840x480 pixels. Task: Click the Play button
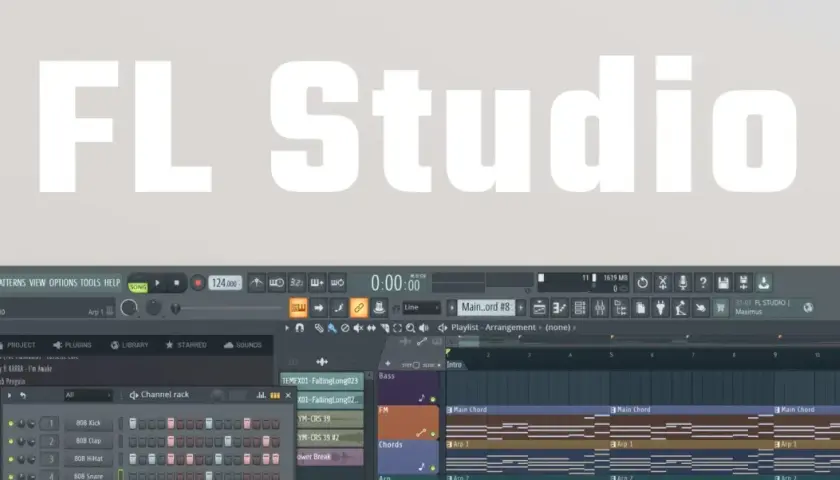(x=158, y=283)
